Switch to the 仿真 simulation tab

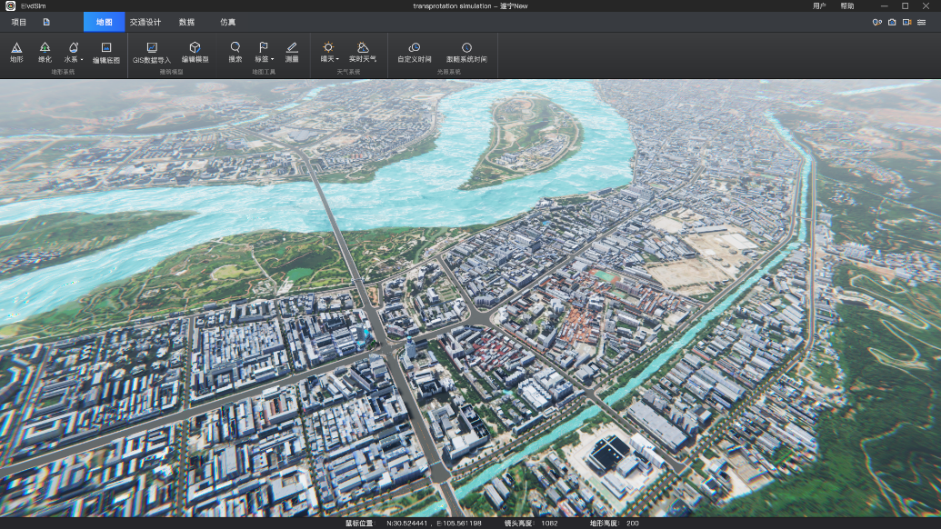coord(228,22)
